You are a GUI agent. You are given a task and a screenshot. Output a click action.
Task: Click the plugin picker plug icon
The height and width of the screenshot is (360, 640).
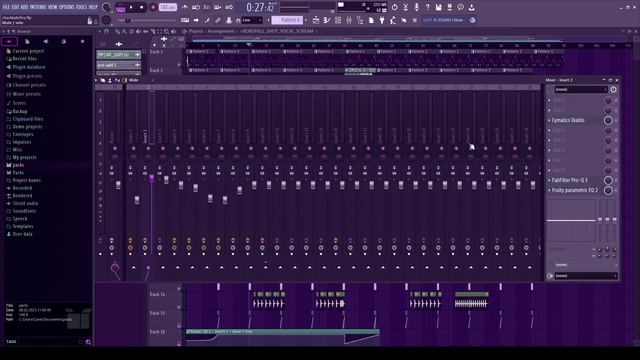pyautogui.click(x=382, y=20)
